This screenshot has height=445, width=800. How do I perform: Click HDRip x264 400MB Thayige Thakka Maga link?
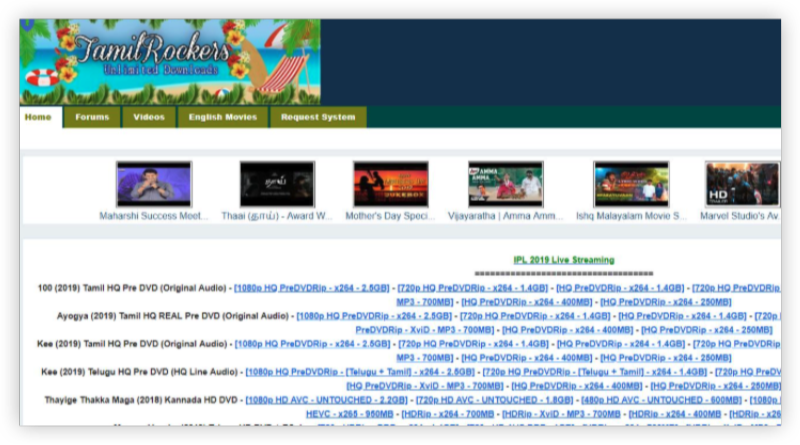tap(674, 414)
